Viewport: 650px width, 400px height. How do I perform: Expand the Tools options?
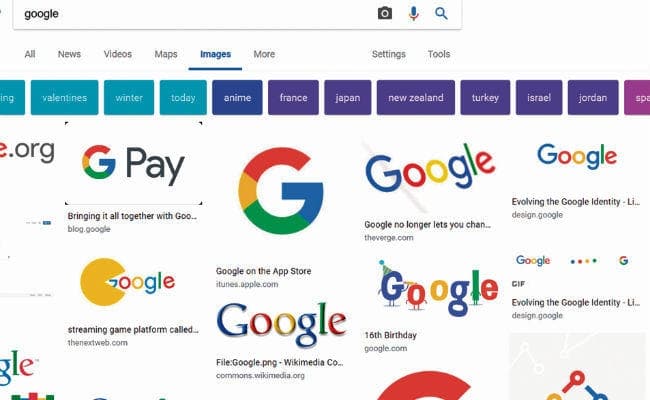click(439, 54)
